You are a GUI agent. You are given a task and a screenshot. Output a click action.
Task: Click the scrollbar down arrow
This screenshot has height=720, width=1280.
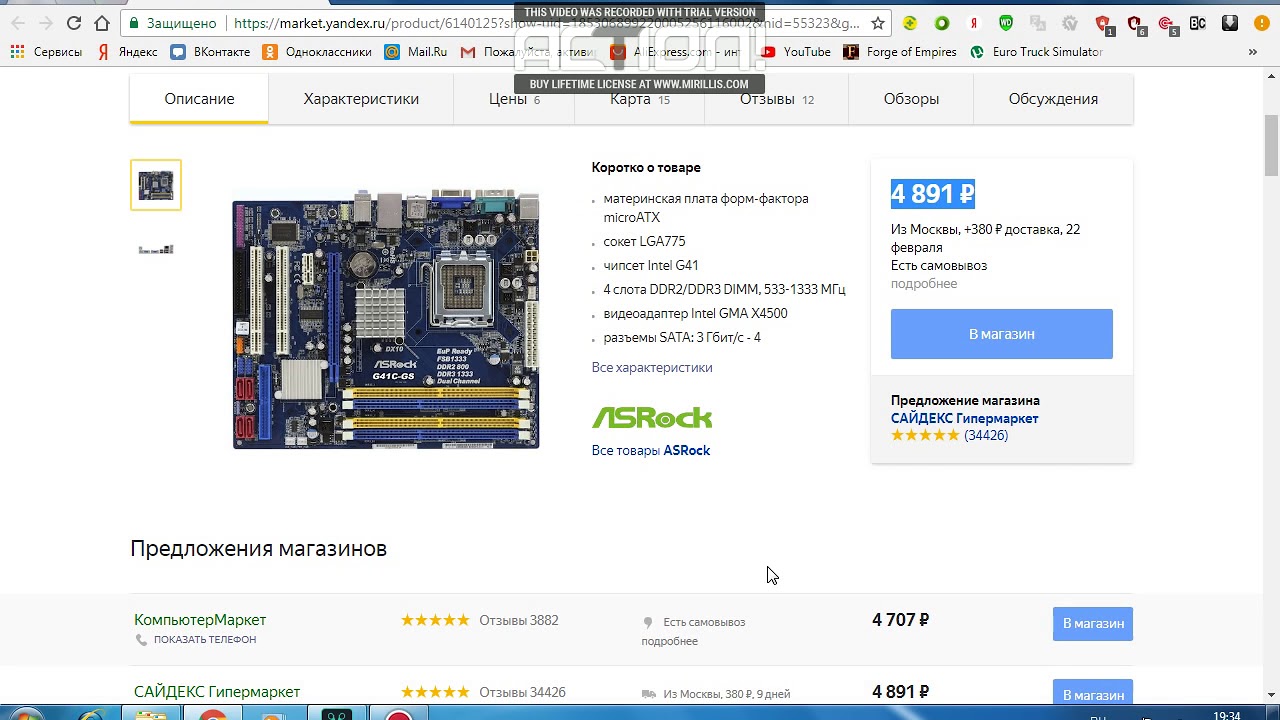pyautogui.click(x=1271, y=695)
